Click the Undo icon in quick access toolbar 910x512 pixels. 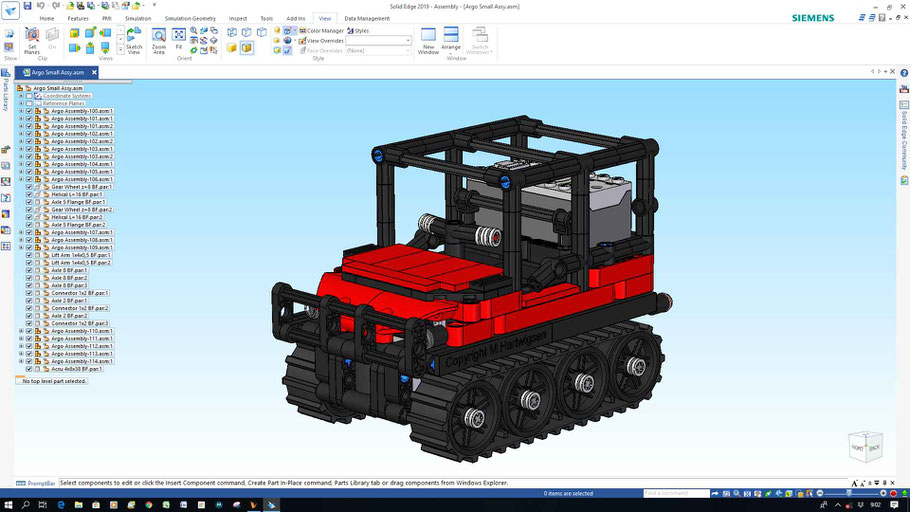click(x=41, y=6)
